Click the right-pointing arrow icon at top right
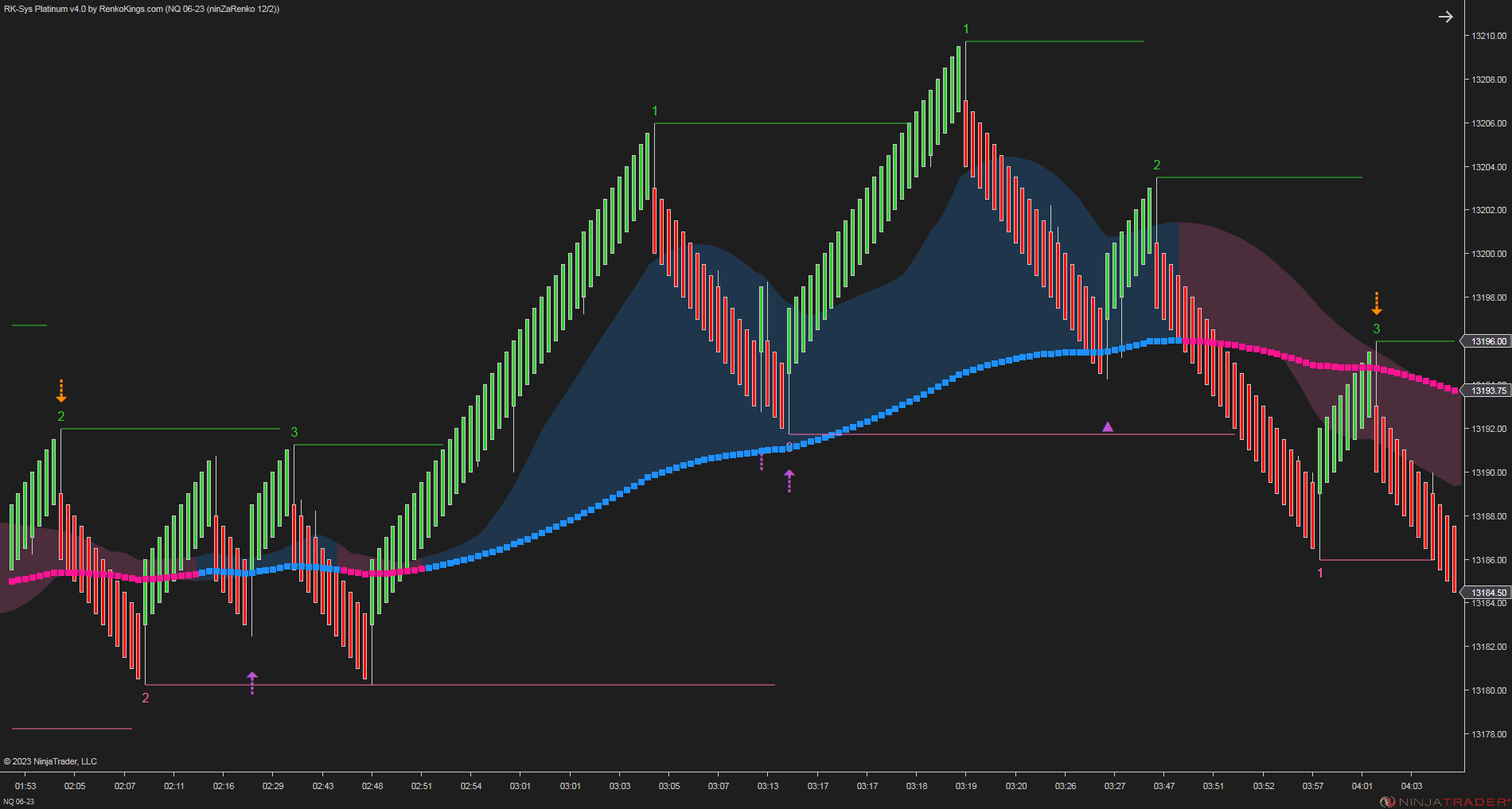The image size is (1512, 809). click(x=1446, y=17)
